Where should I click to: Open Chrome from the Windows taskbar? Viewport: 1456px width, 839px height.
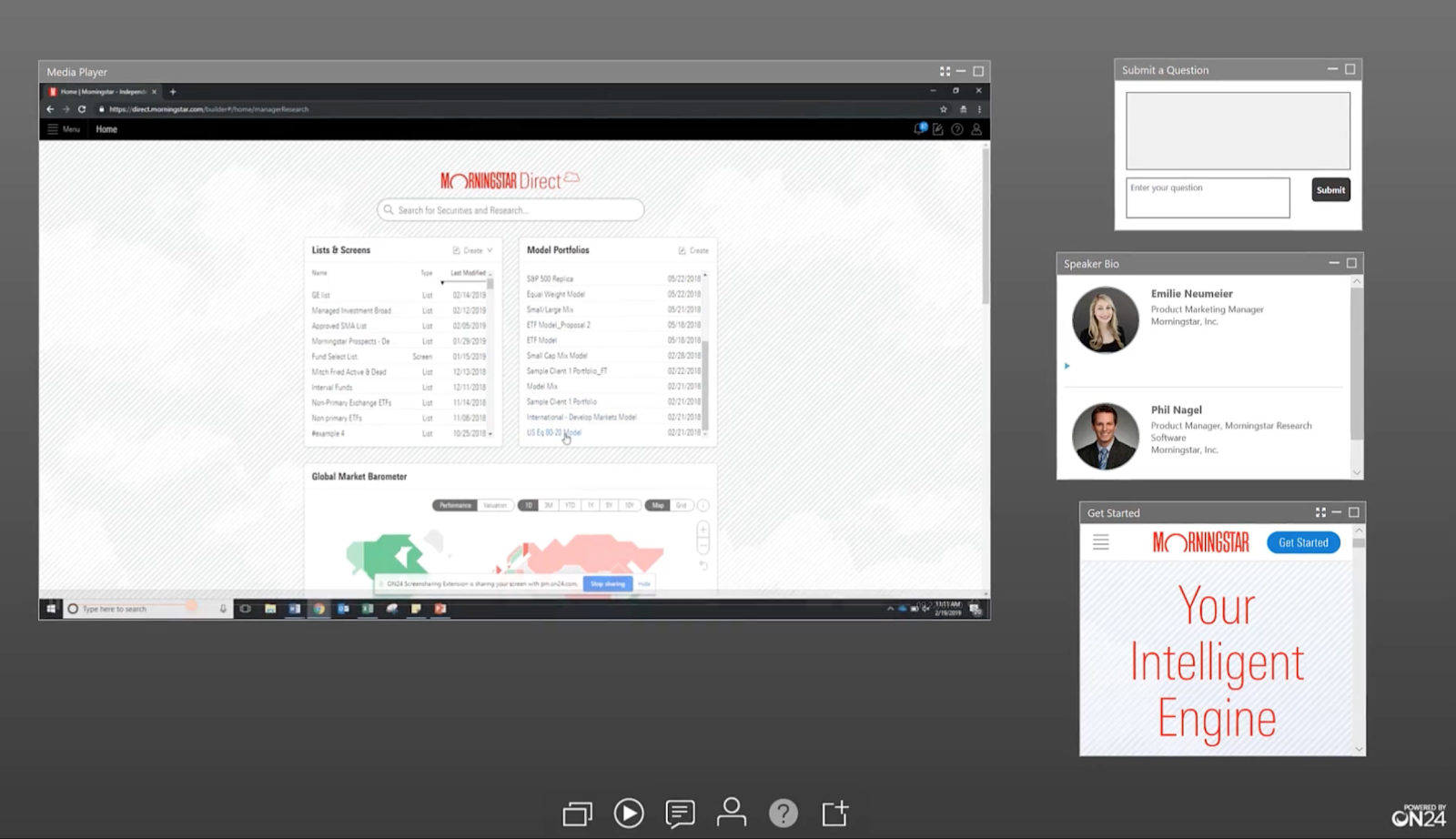[x=318, y=609]
